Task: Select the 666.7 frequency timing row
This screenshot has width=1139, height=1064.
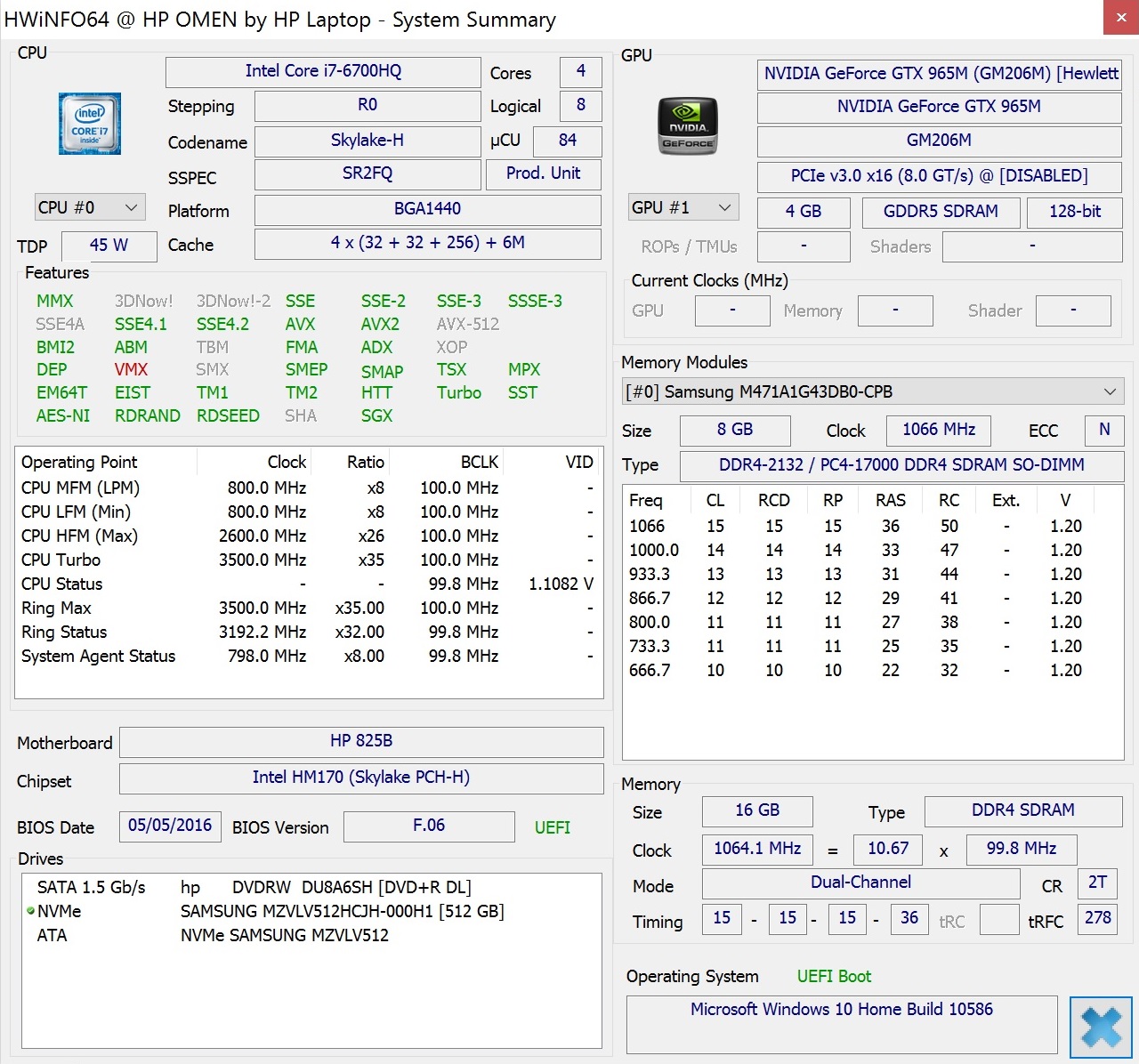Action: 873,670
